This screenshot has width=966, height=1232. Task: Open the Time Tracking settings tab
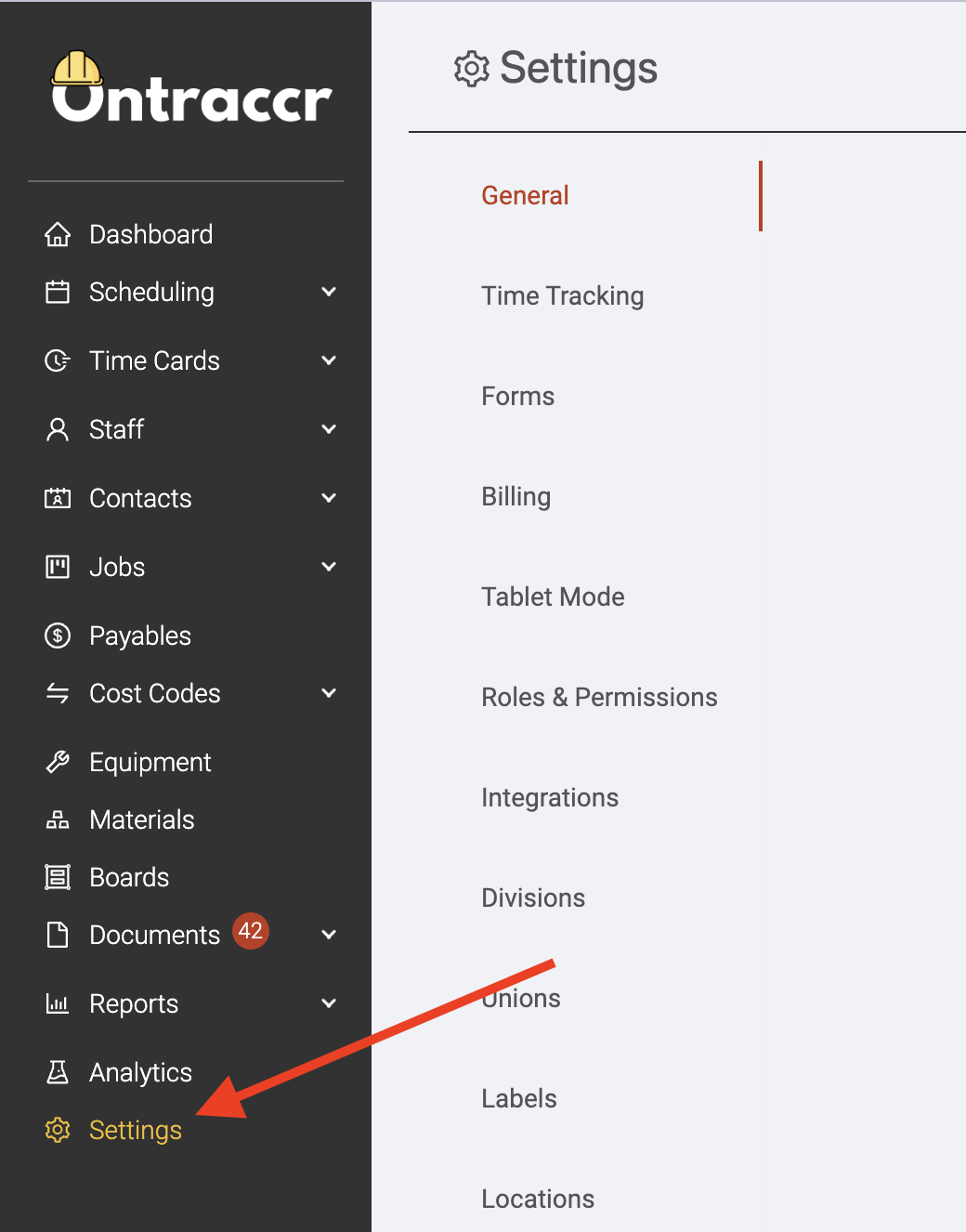click(x=563, y=295)
